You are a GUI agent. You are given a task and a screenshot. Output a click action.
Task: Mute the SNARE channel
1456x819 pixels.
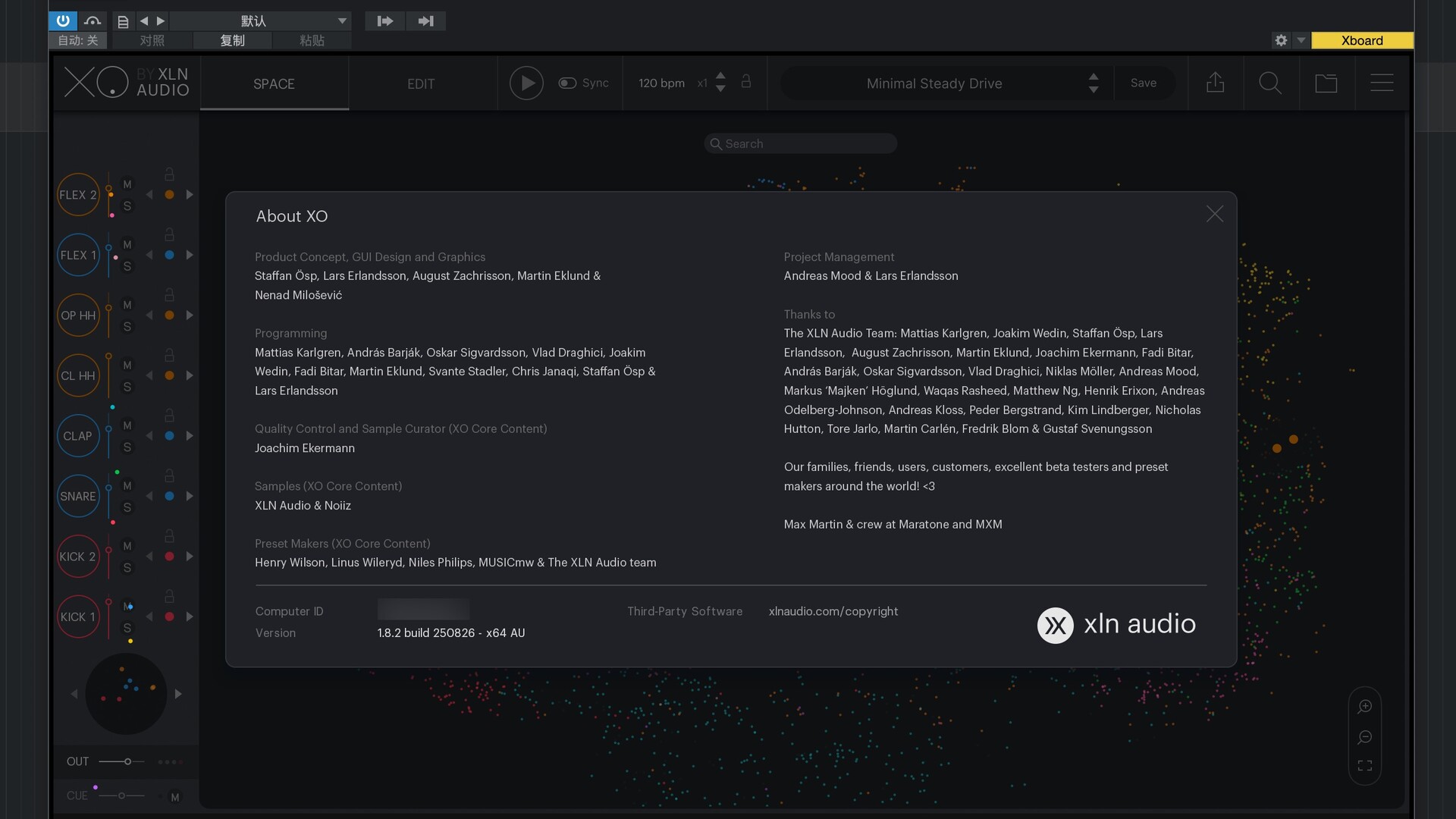click(127, 485)
